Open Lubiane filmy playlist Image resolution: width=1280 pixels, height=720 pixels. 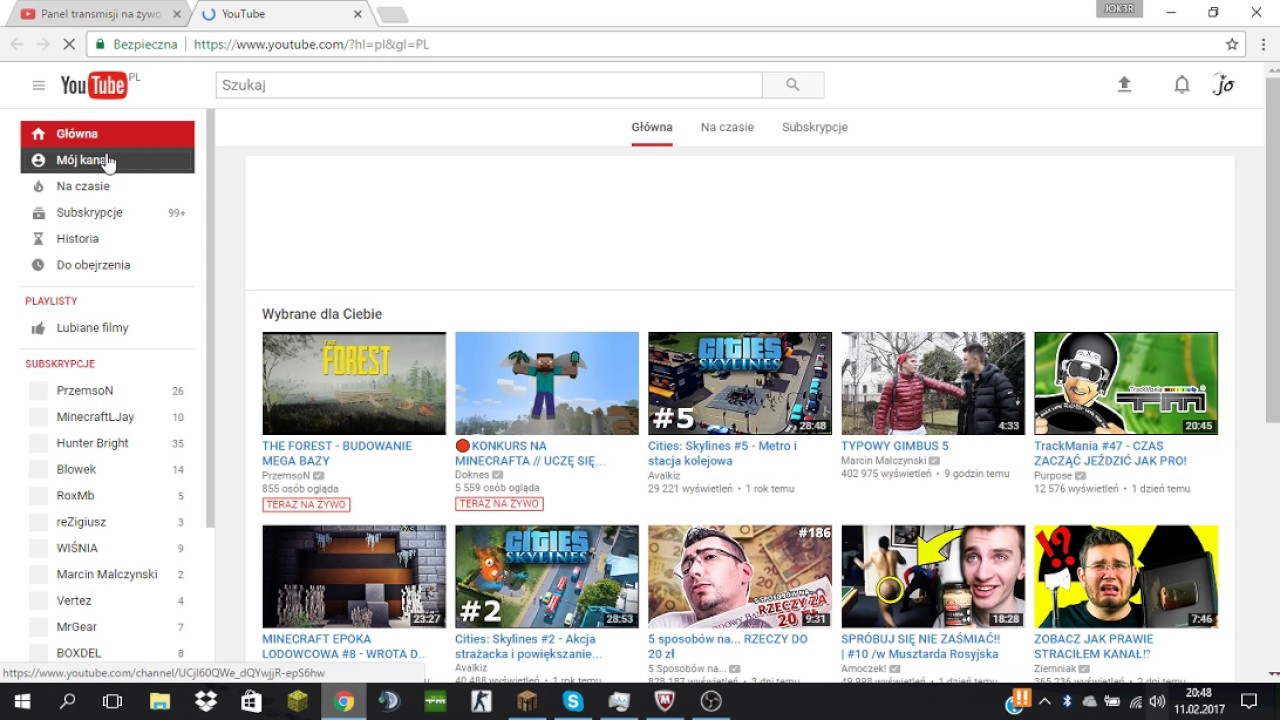click(108, 328)
